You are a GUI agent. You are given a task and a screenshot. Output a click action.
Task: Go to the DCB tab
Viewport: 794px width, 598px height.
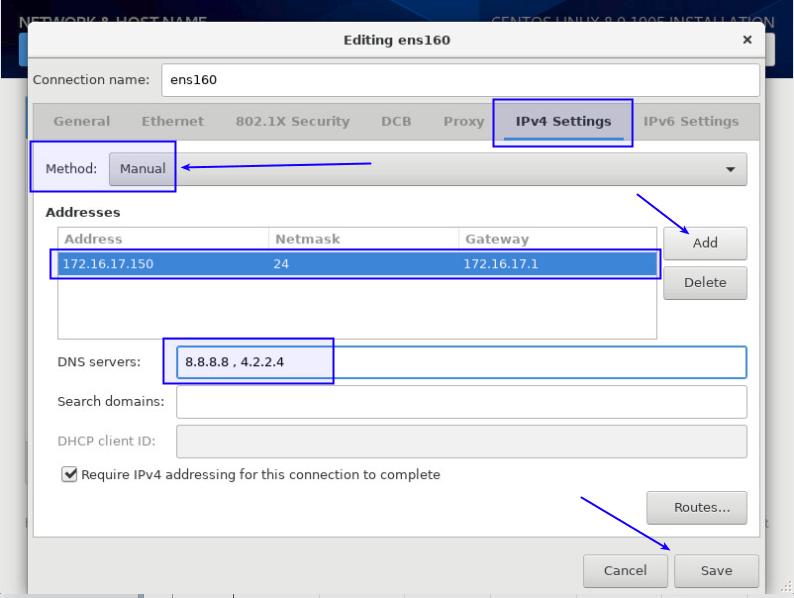click(x=396, y=121)
